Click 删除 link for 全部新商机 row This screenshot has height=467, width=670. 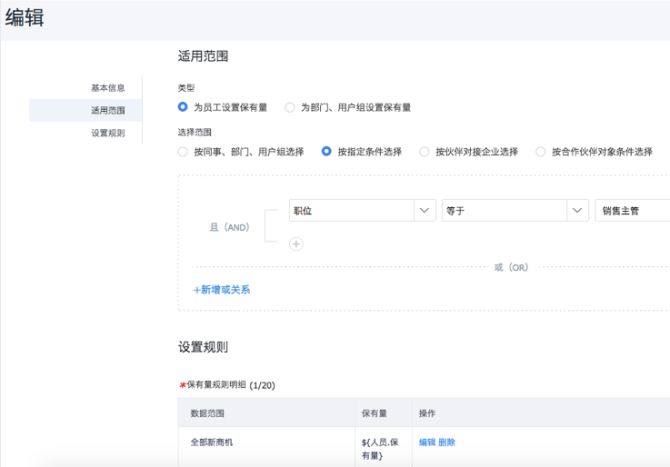pos(447,441)
